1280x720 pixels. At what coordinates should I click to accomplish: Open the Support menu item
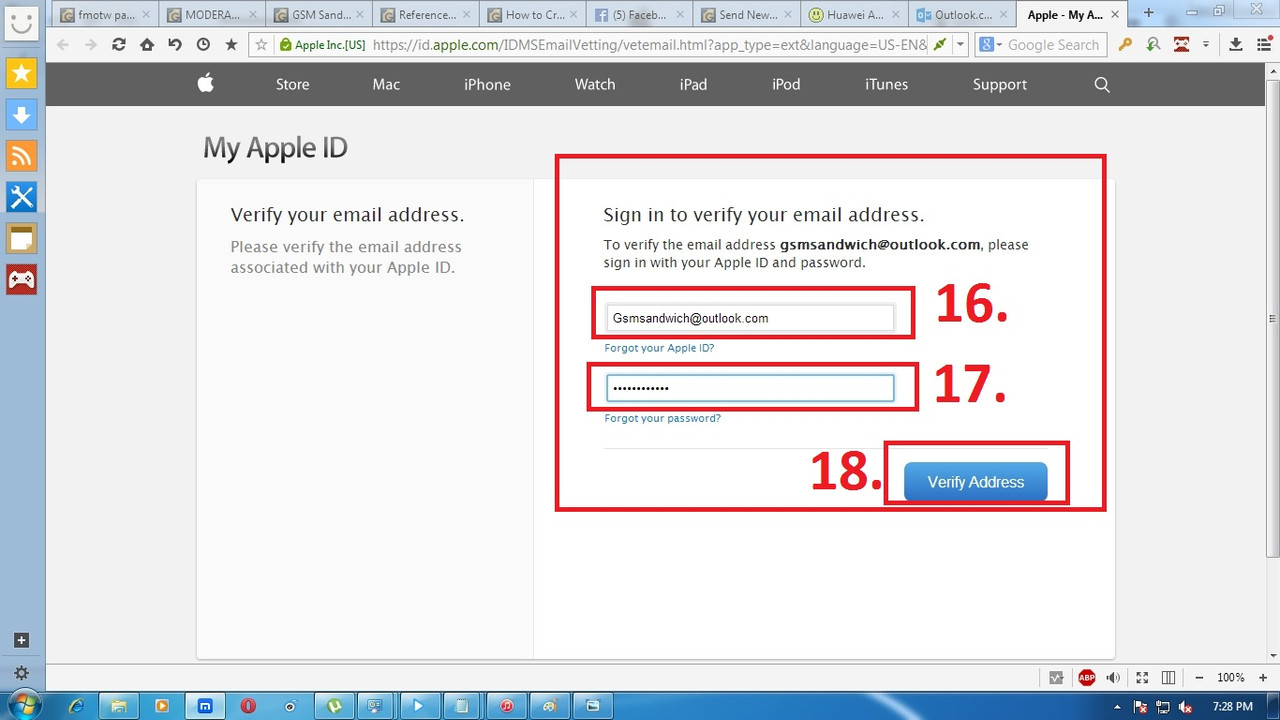[1000, 85]
